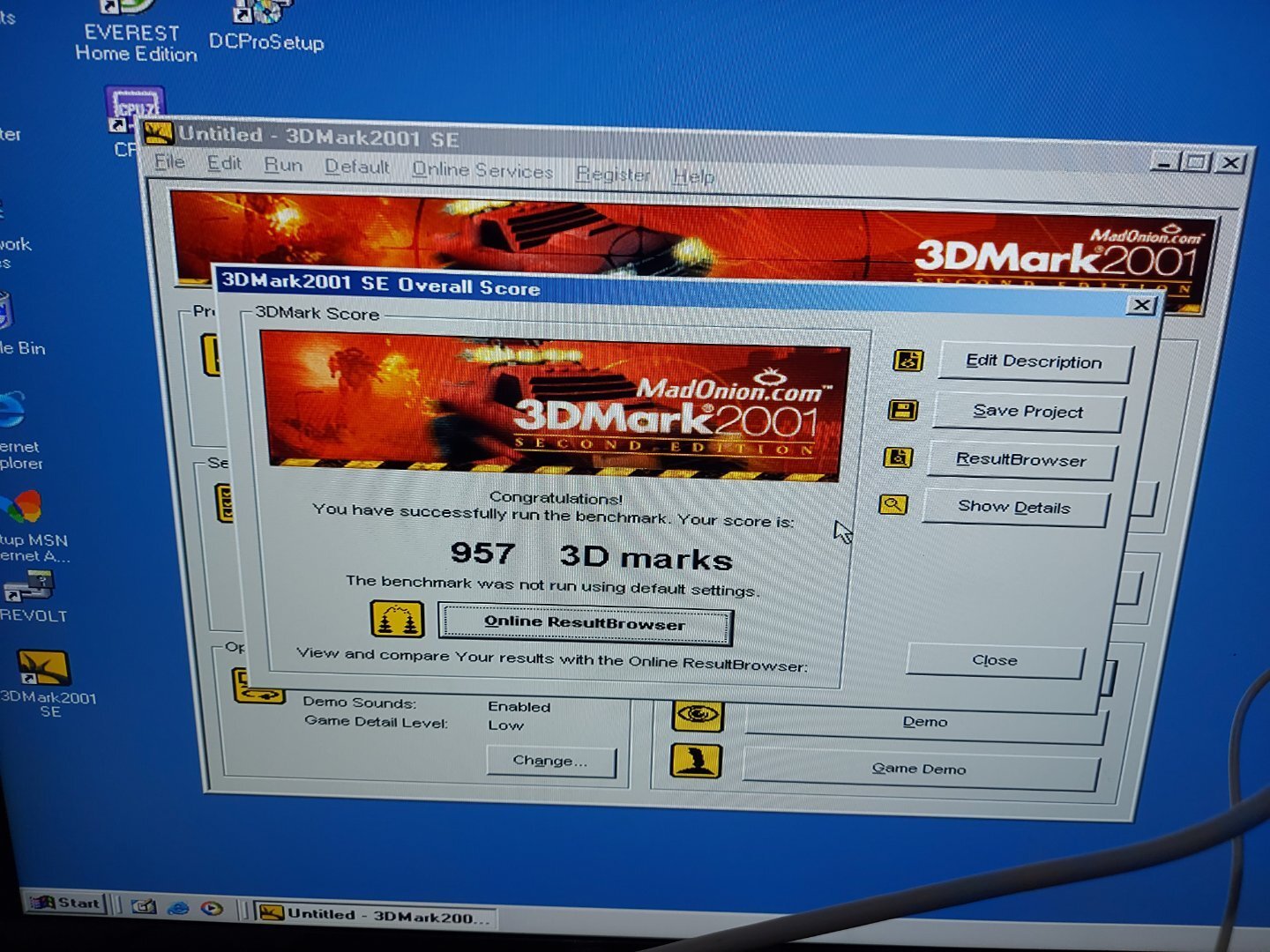Click the ResultBrowser icon beside its button
1270x952 pixels.
tap(898, 457)
